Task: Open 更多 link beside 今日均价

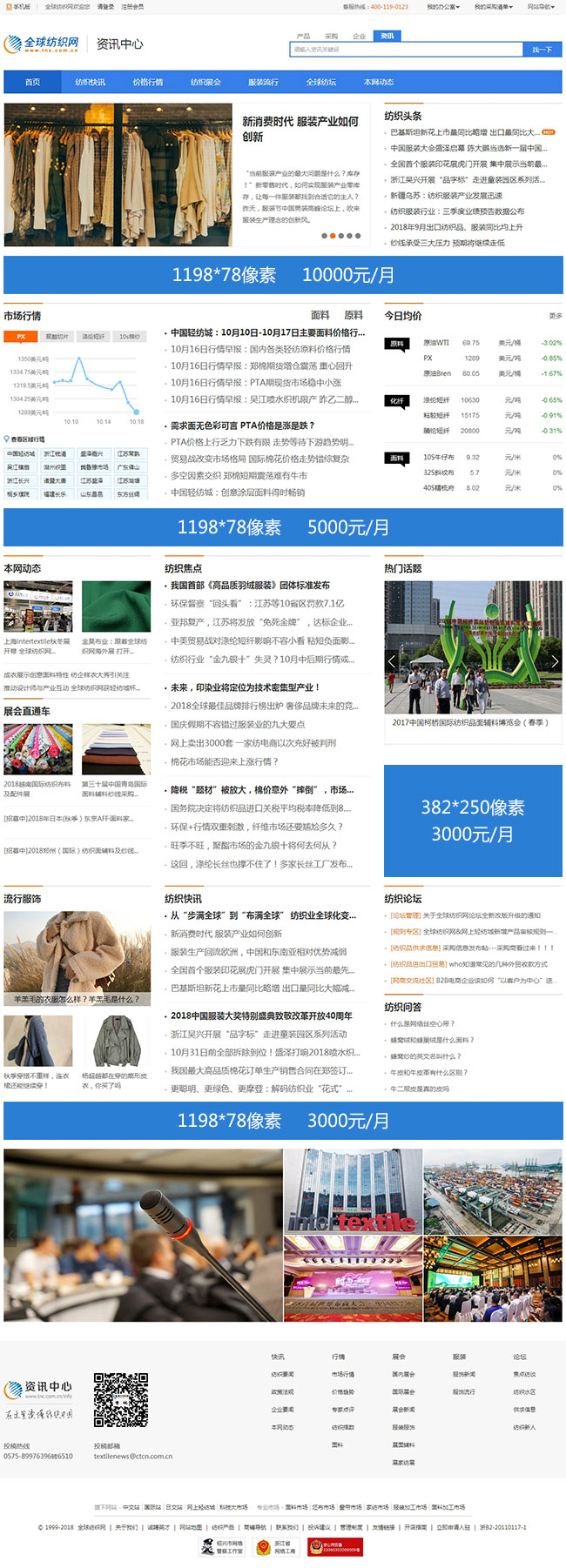Action: click(555, 316)
